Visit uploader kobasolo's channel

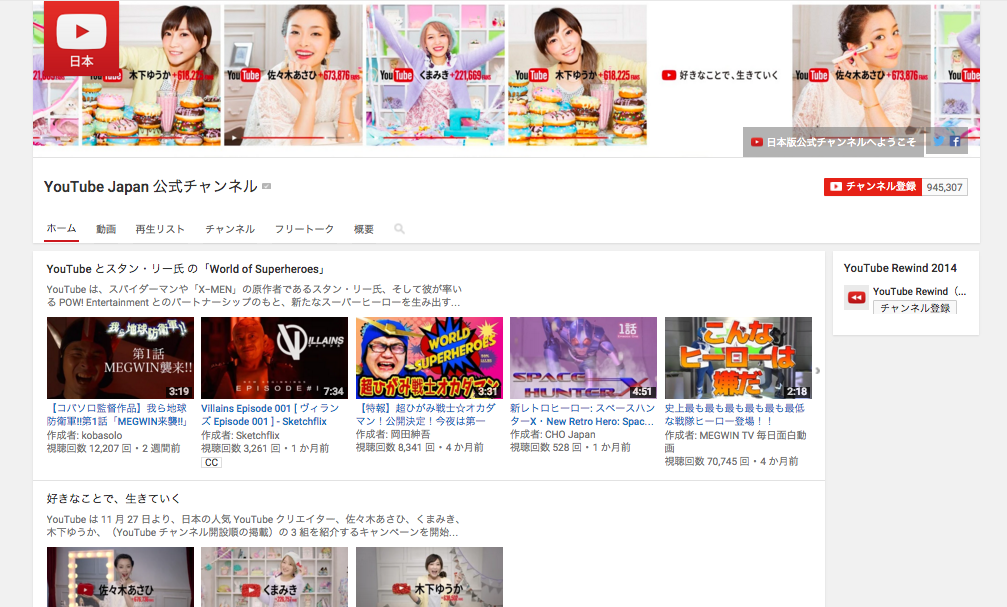point(101,435)
